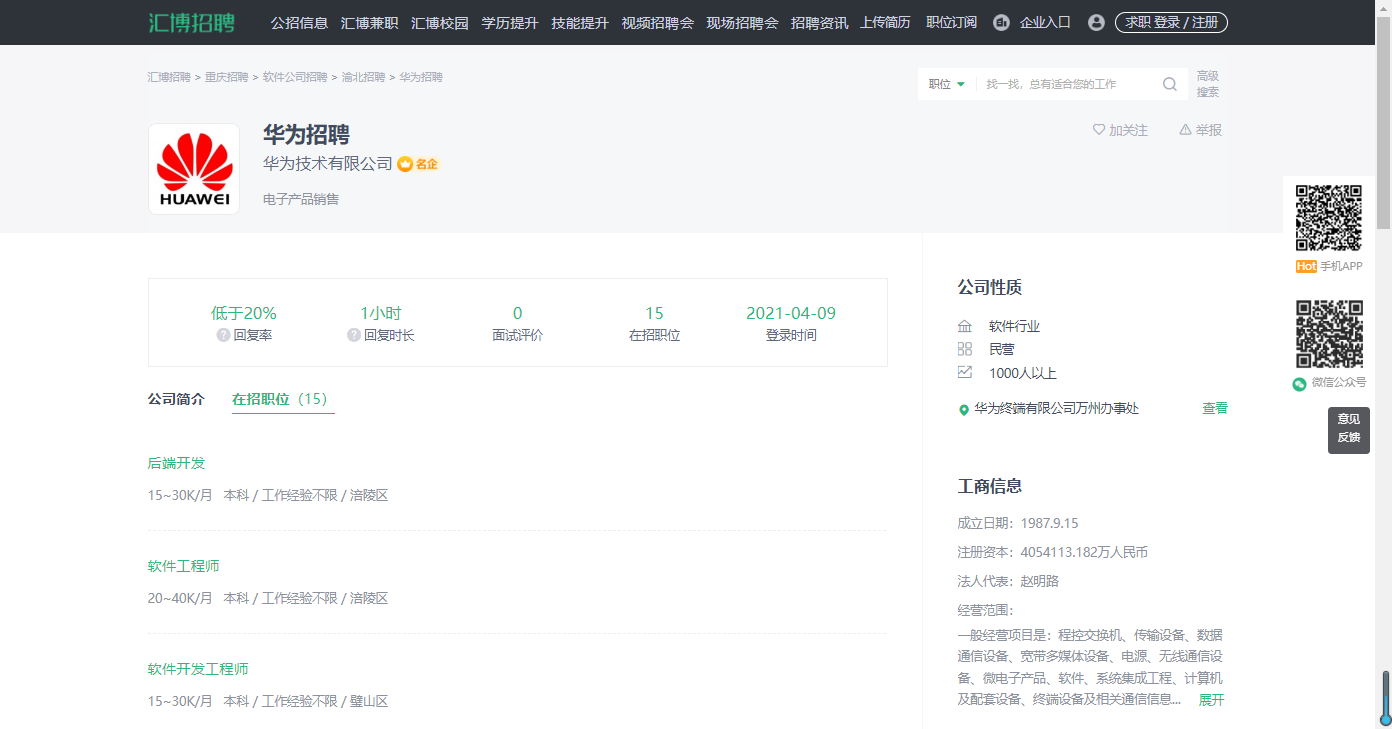The width and height of the screenshot is (1392, 729).
Task: Click 查看 next to the company address
Action: point(1215,408)
